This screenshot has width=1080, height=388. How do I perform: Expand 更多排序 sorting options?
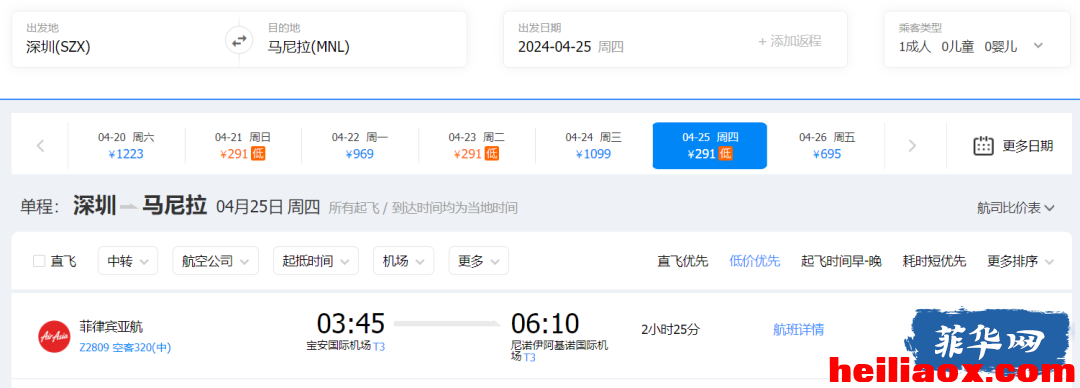[x=1021, y=261]
